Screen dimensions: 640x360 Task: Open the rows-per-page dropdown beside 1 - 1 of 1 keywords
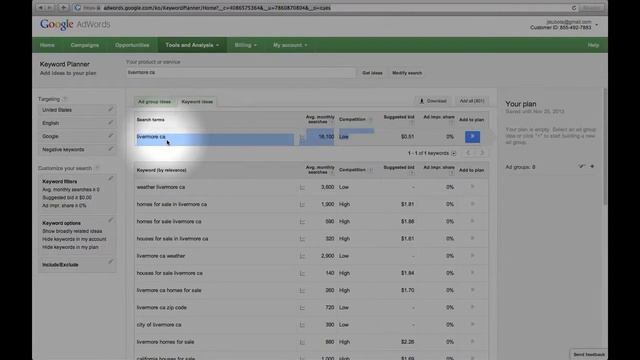point(453,153)
